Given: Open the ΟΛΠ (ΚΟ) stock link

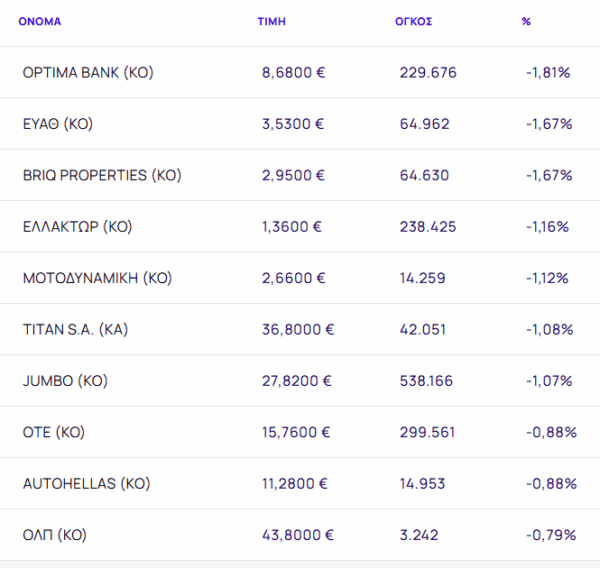Looking at the screenshot, I should click(x=55, y=535).
